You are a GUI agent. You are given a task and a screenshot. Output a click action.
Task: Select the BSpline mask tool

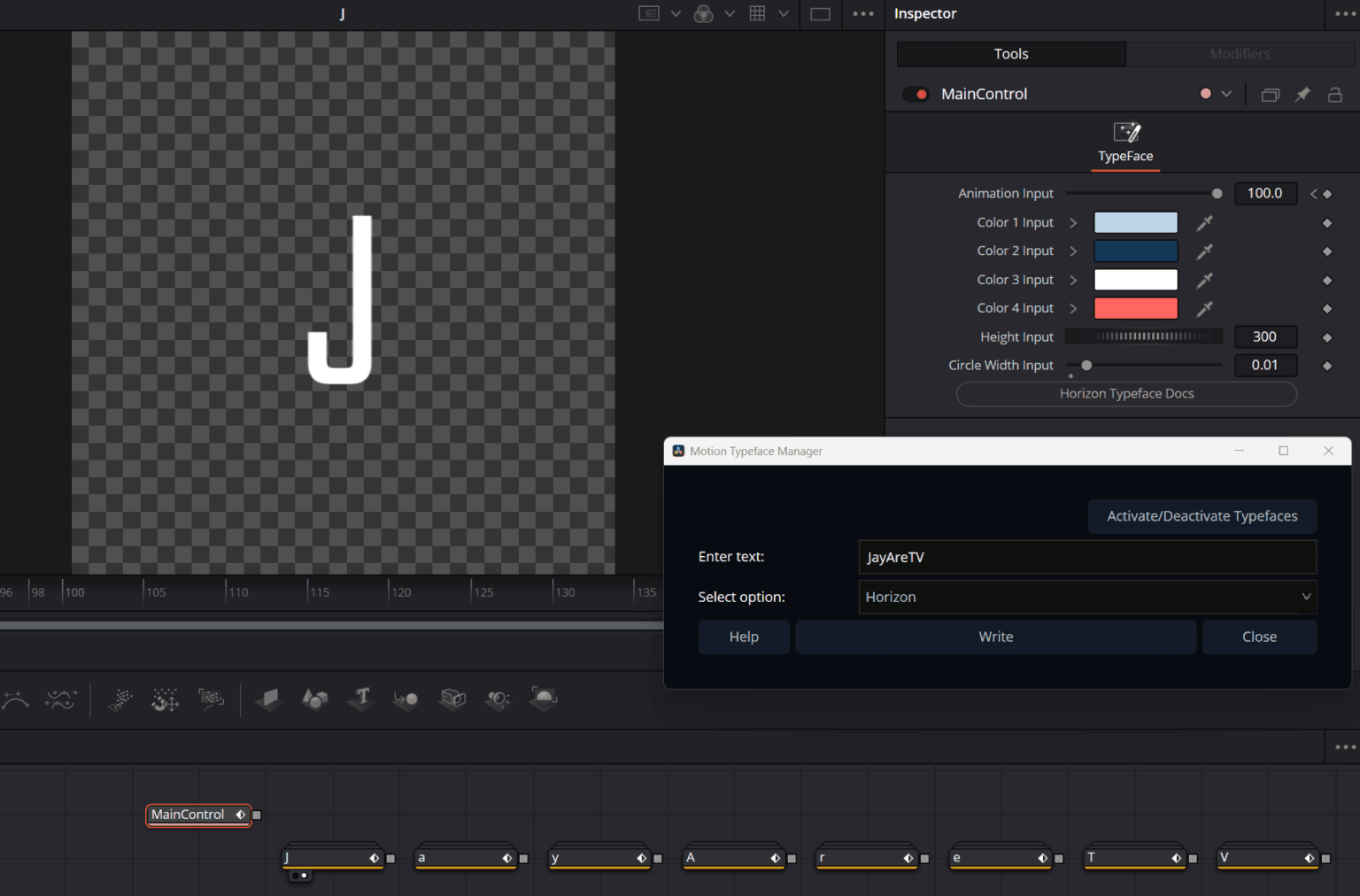point(17,699)
